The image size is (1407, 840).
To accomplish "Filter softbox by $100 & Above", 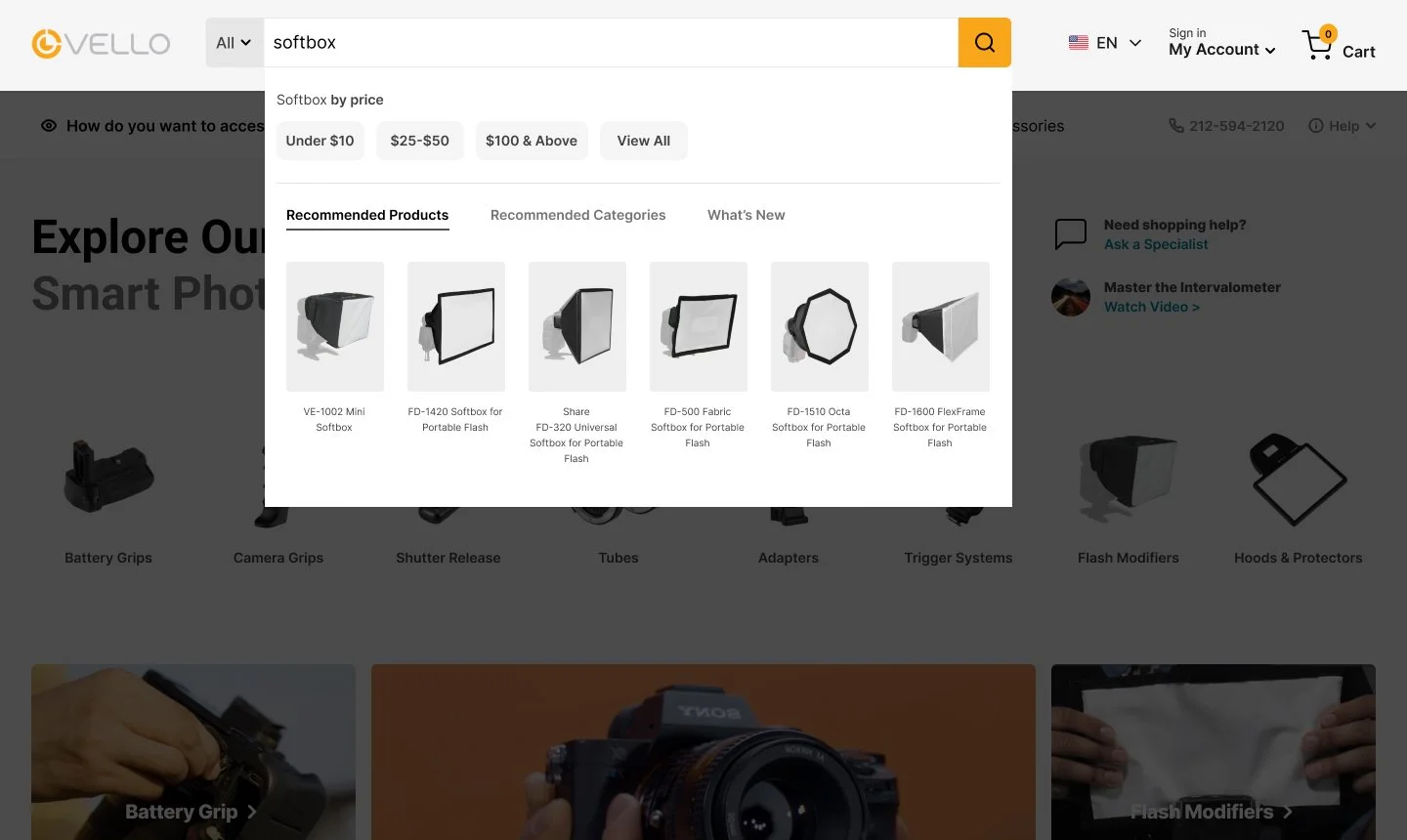I will (532, 141).
